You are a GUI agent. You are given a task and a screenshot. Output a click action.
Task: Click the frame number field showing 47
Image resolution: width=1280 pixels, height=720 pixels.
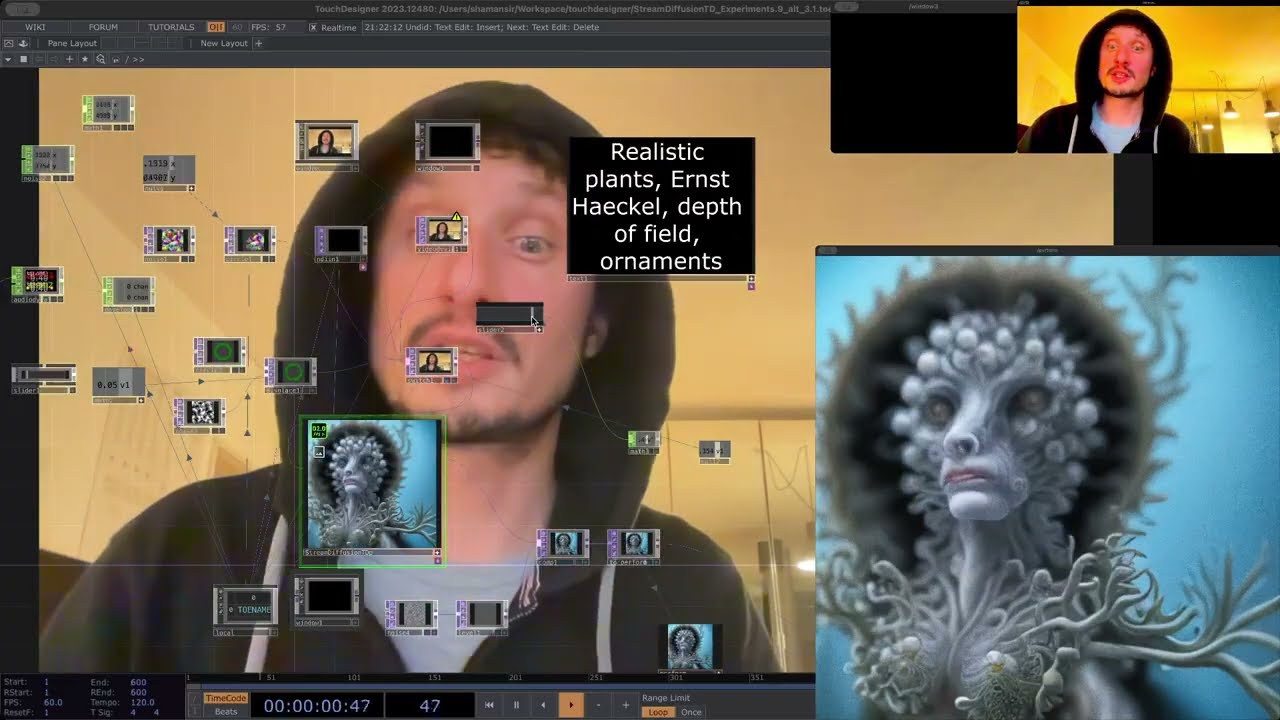[430, 706]
